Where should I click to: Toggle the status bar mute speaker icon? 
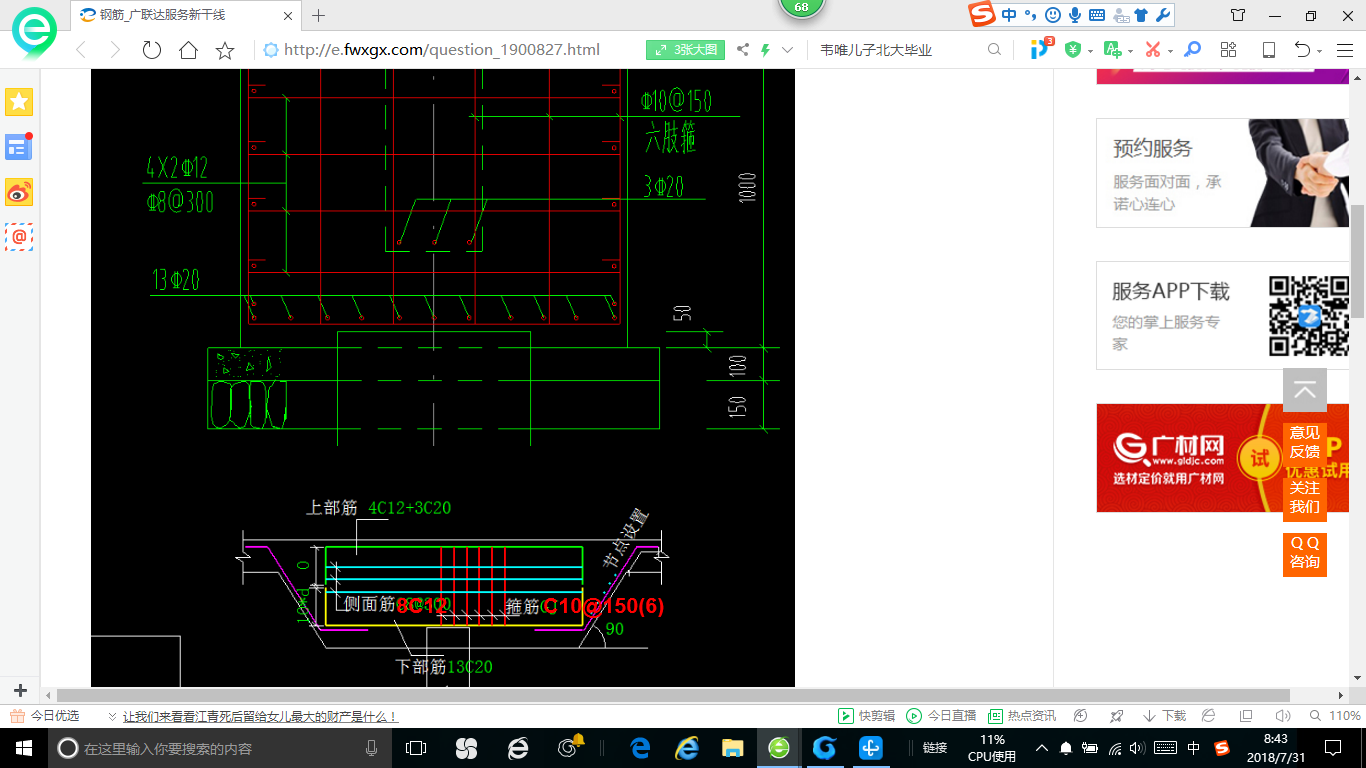tap(1283, 716)
